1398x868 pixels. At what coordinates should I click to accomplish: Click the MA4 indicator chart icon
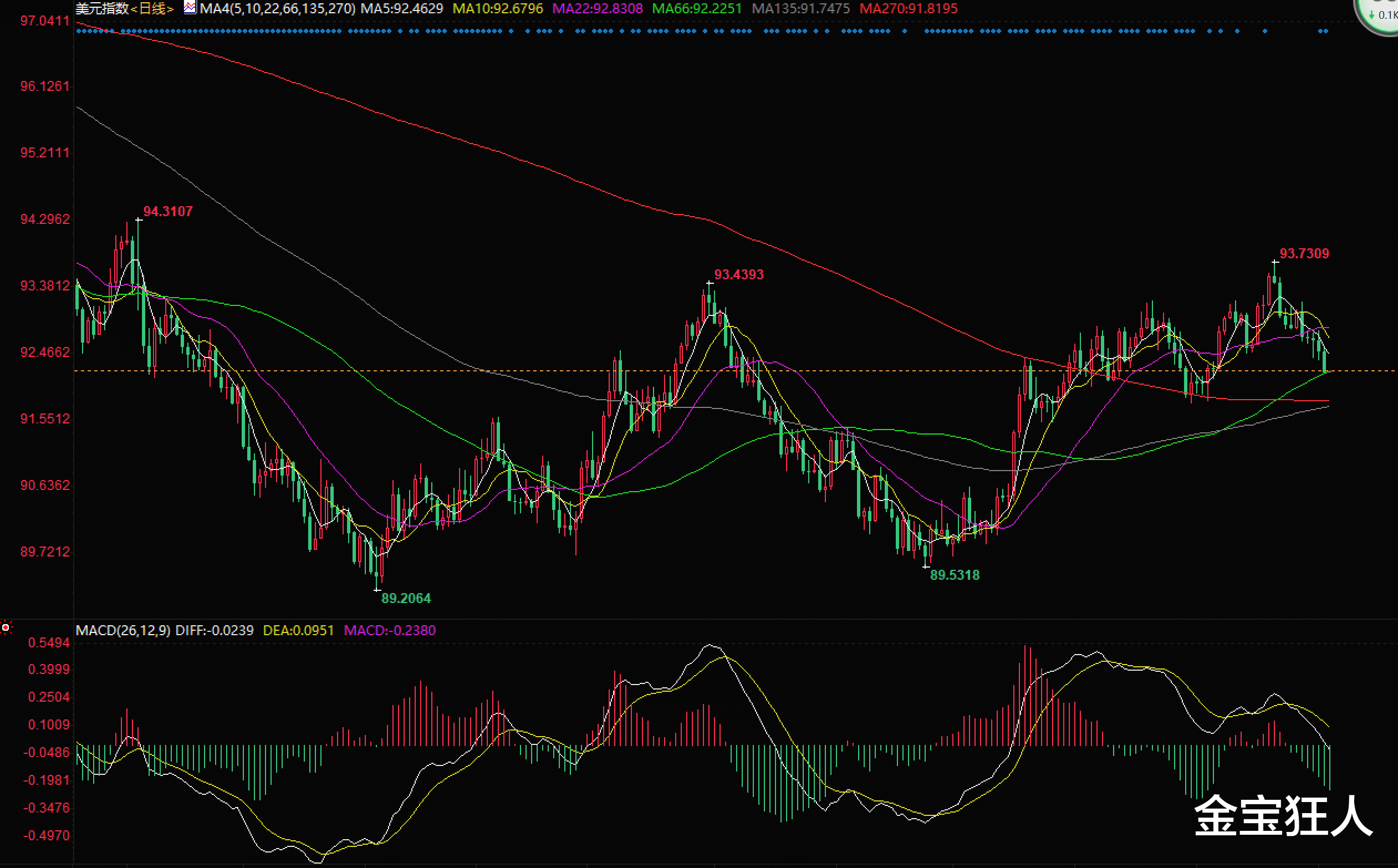click(x=190, y=7)
